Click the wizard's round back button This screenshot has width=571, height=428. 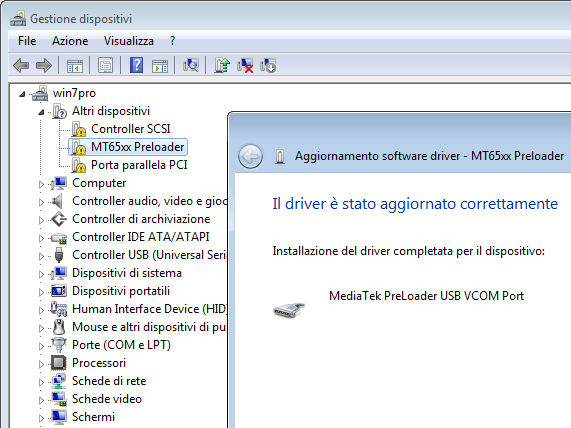point(250,156)
